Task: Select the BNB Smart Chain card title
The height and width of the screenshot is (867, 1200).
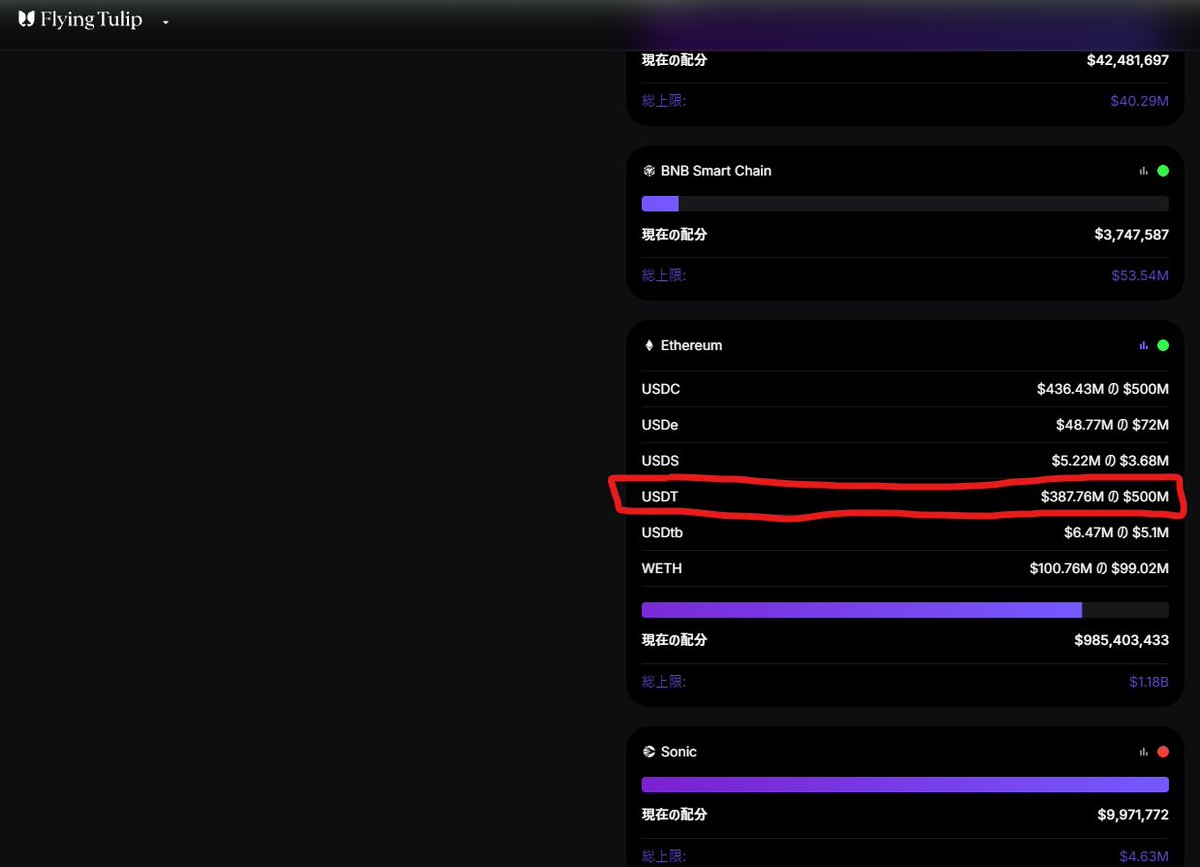Action: (716, 171)
